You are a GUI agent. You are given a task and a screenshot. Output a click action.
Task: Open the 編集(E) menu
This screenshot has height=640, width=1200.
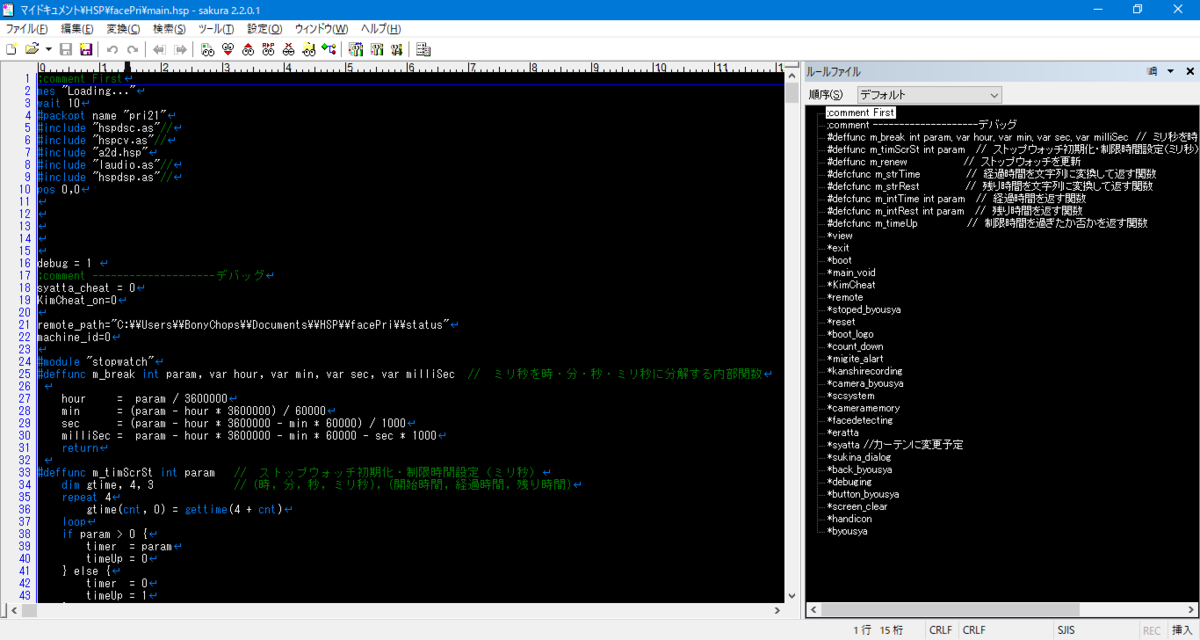[77, 29]
